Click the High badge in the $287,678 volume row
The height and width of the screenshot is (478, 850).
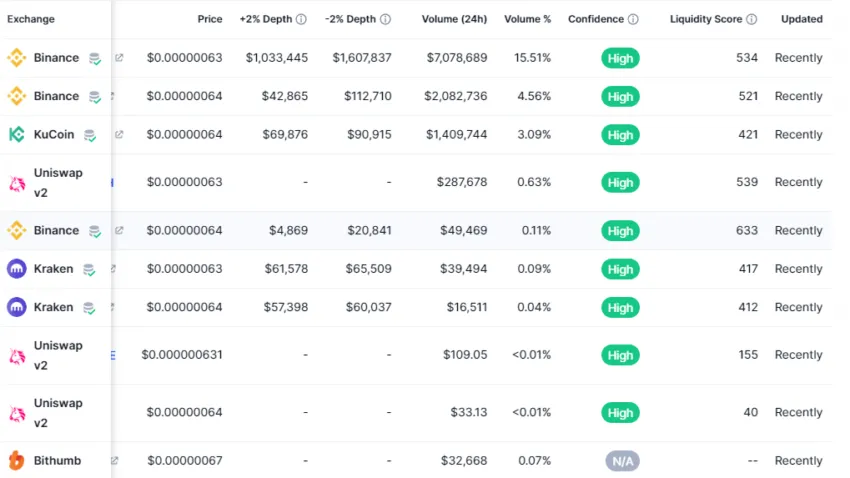(x=620, y=183)
